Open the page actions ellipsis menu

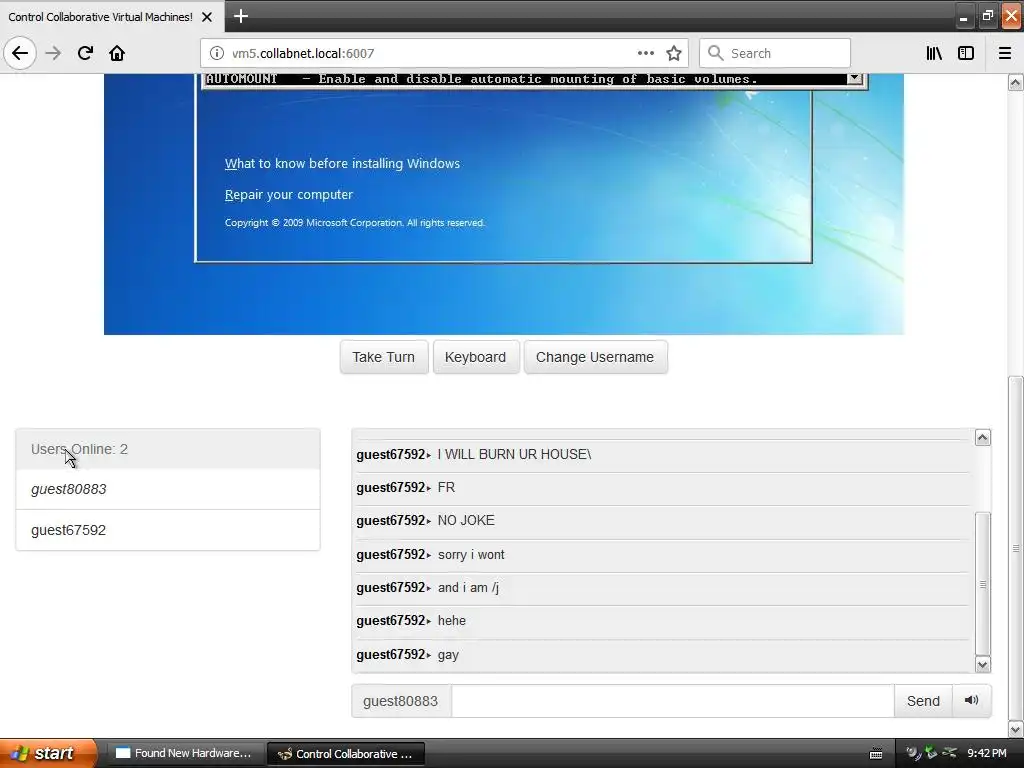point(645,53)
